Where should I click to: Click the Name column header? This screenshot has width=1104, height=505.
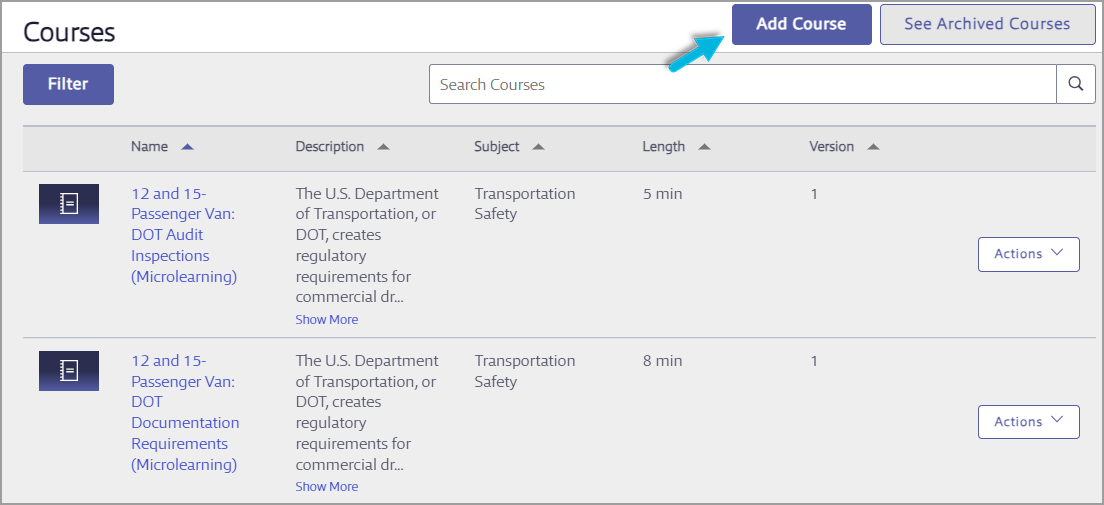(x=149, y=147)
